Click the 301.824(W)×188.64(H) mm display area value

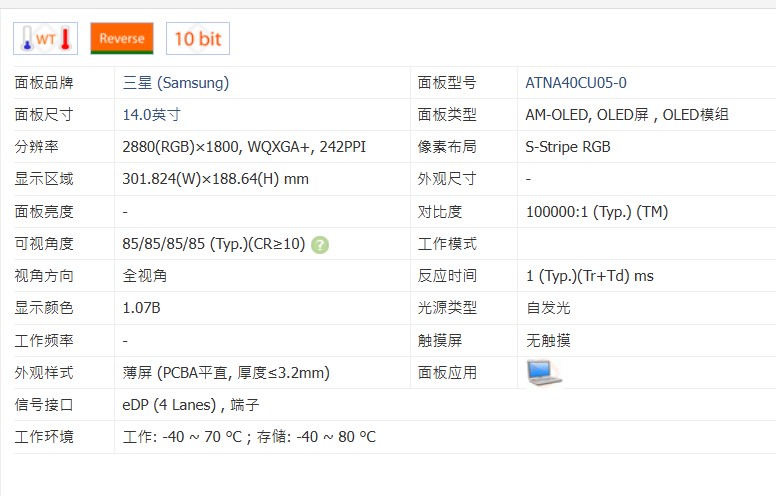point(215,179)
